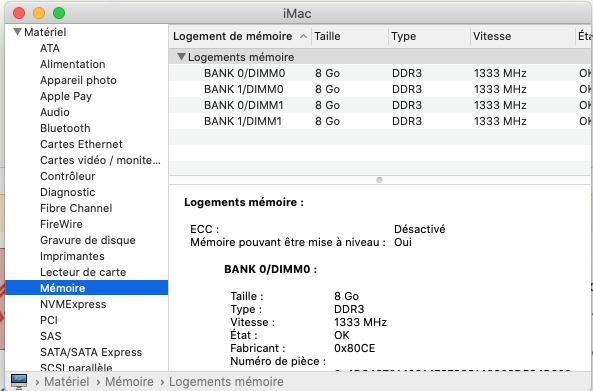Click the computer icon in path bar
Screen dimensions: 593x391
(x=19, y=381)
